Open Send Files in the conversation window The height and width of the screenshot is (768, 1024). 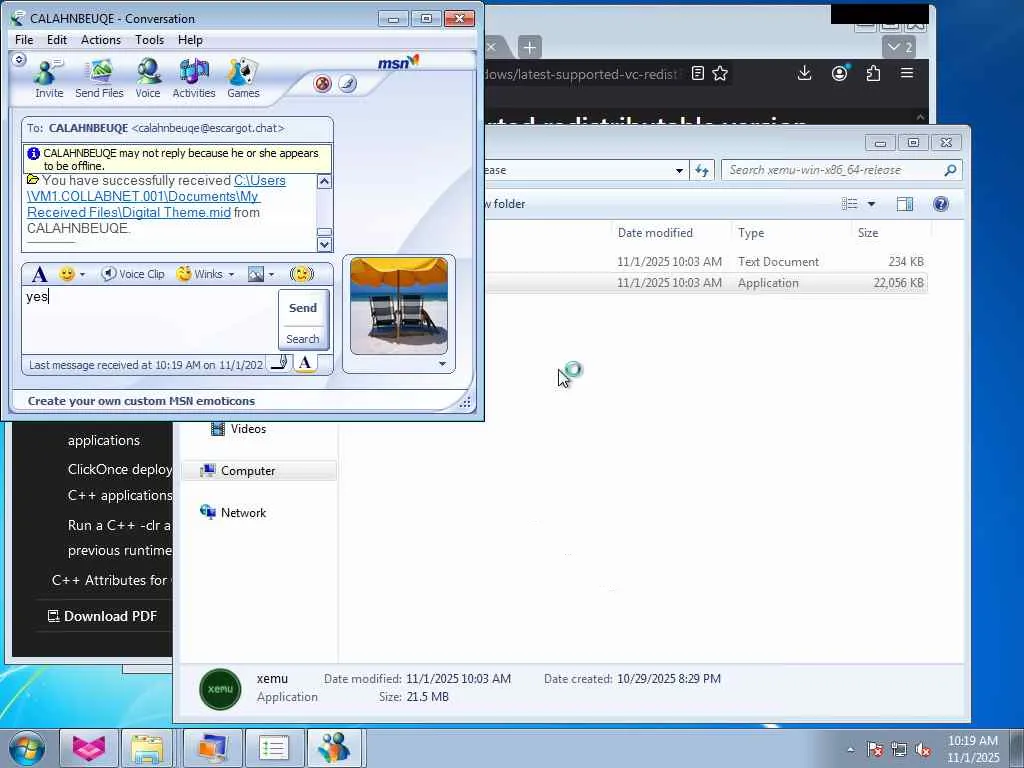(99, 78)
